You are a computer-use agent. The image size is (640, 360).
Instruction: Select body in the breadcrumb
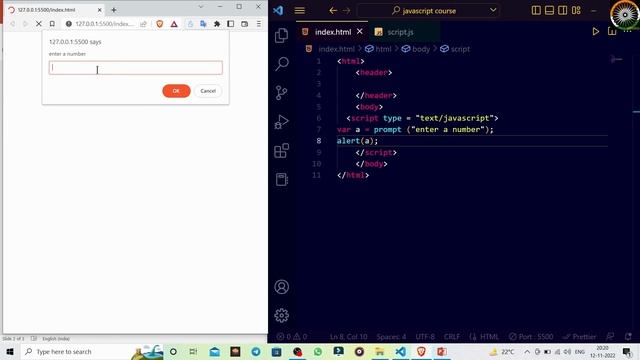tap(421, 49)
